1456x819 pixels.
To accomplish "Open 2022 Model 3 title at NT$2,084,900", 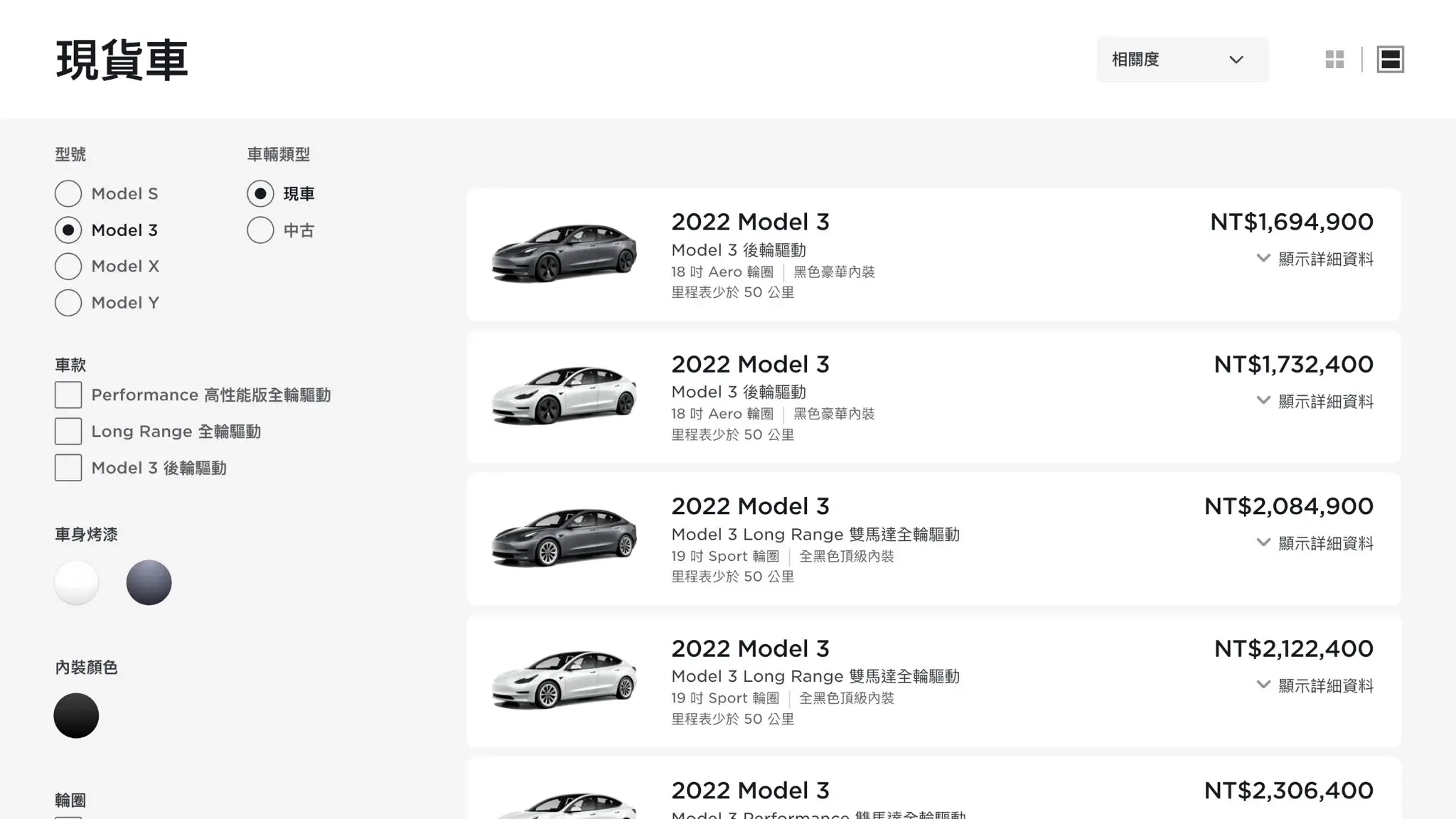I will (x=751, y=506).
